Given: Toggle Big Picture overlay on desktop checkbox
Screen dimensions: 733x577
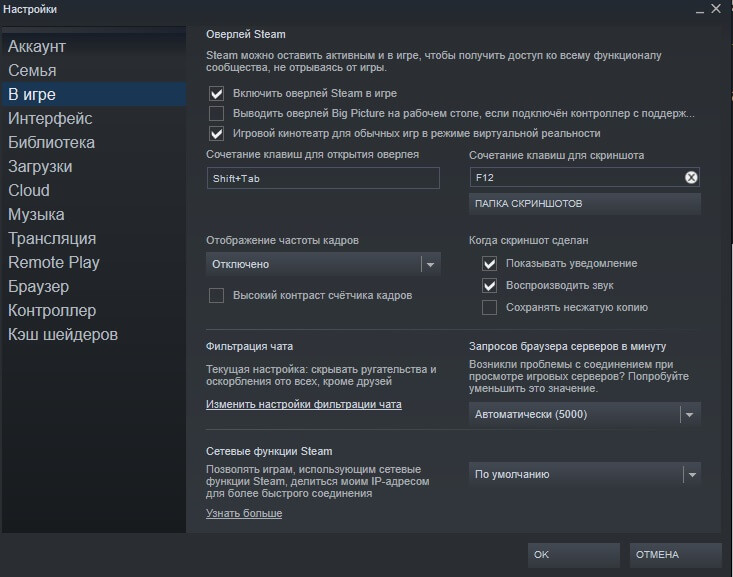Looking at the screenshot, I should pyautogui.click(x=216, y=113).
